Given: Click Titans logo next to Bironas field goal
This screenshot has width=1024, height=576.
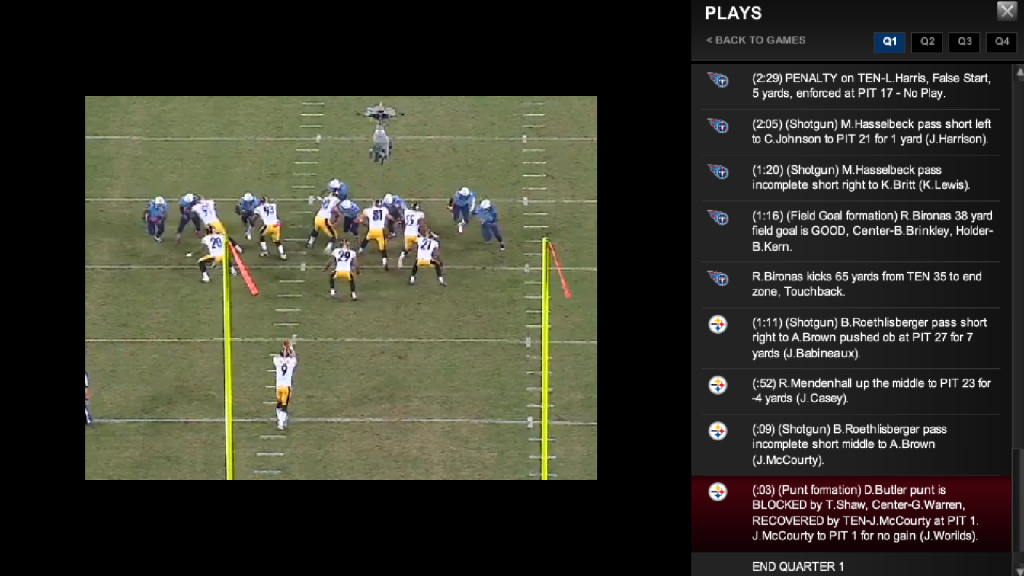Looking at the screenshot, I should 717,218.
